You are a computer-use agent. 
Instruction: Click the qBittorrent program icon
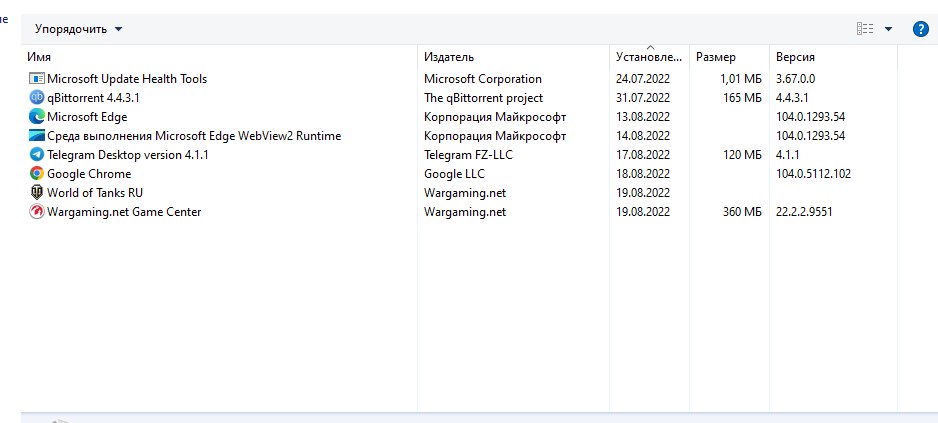coord(37,97)
